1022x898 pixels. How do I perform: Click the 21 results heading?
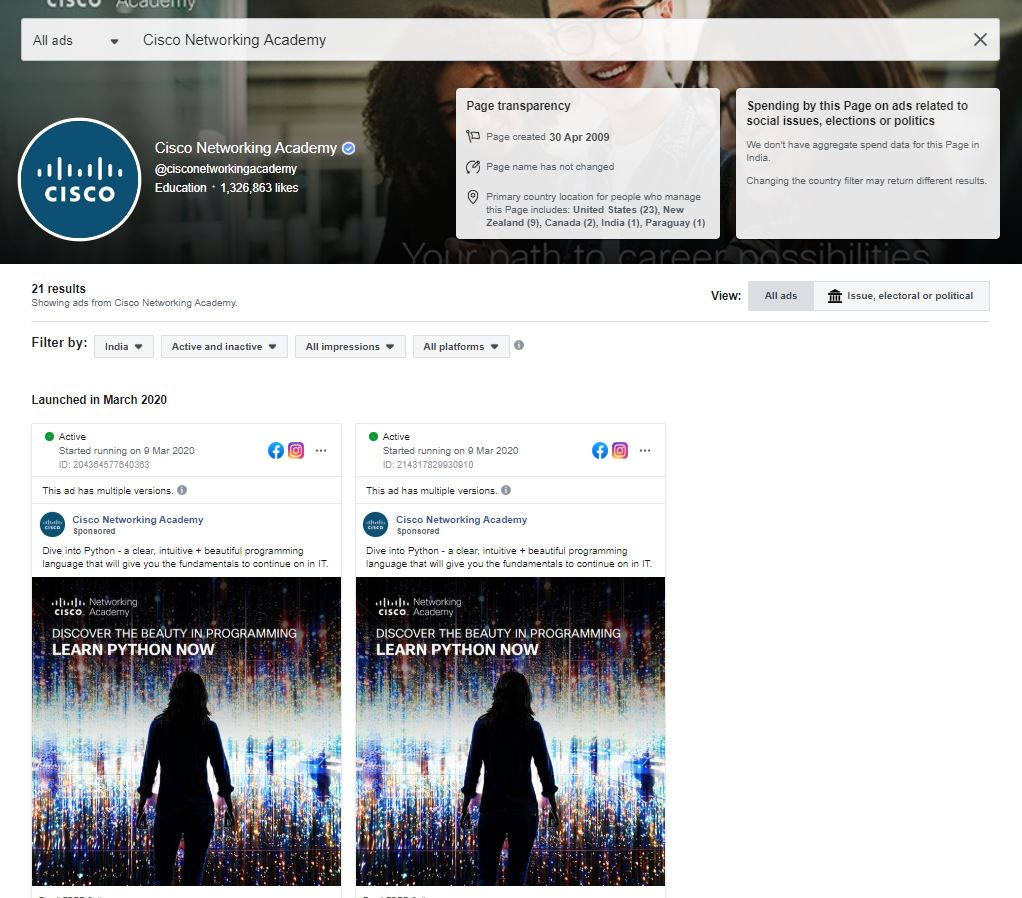click(59, 289)
